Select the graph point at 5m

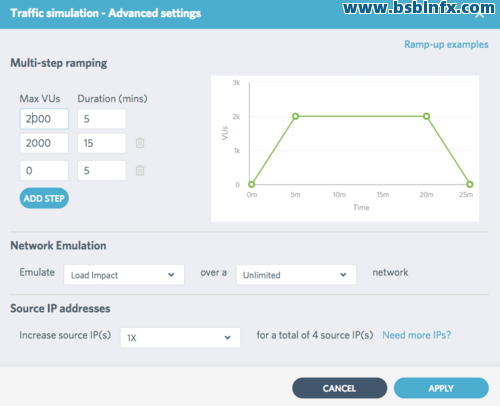click(295, 116)
